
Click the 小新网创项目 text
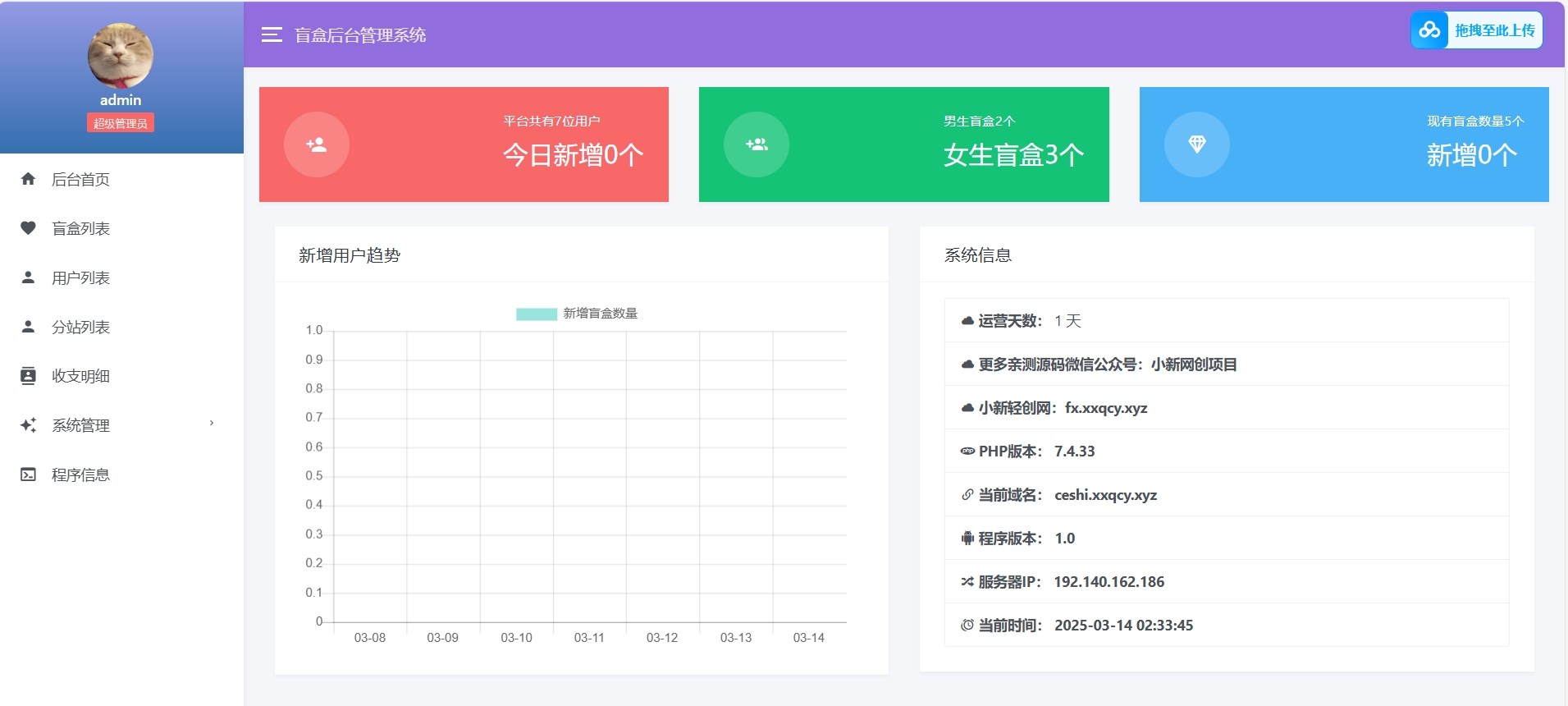(1194, 364)
